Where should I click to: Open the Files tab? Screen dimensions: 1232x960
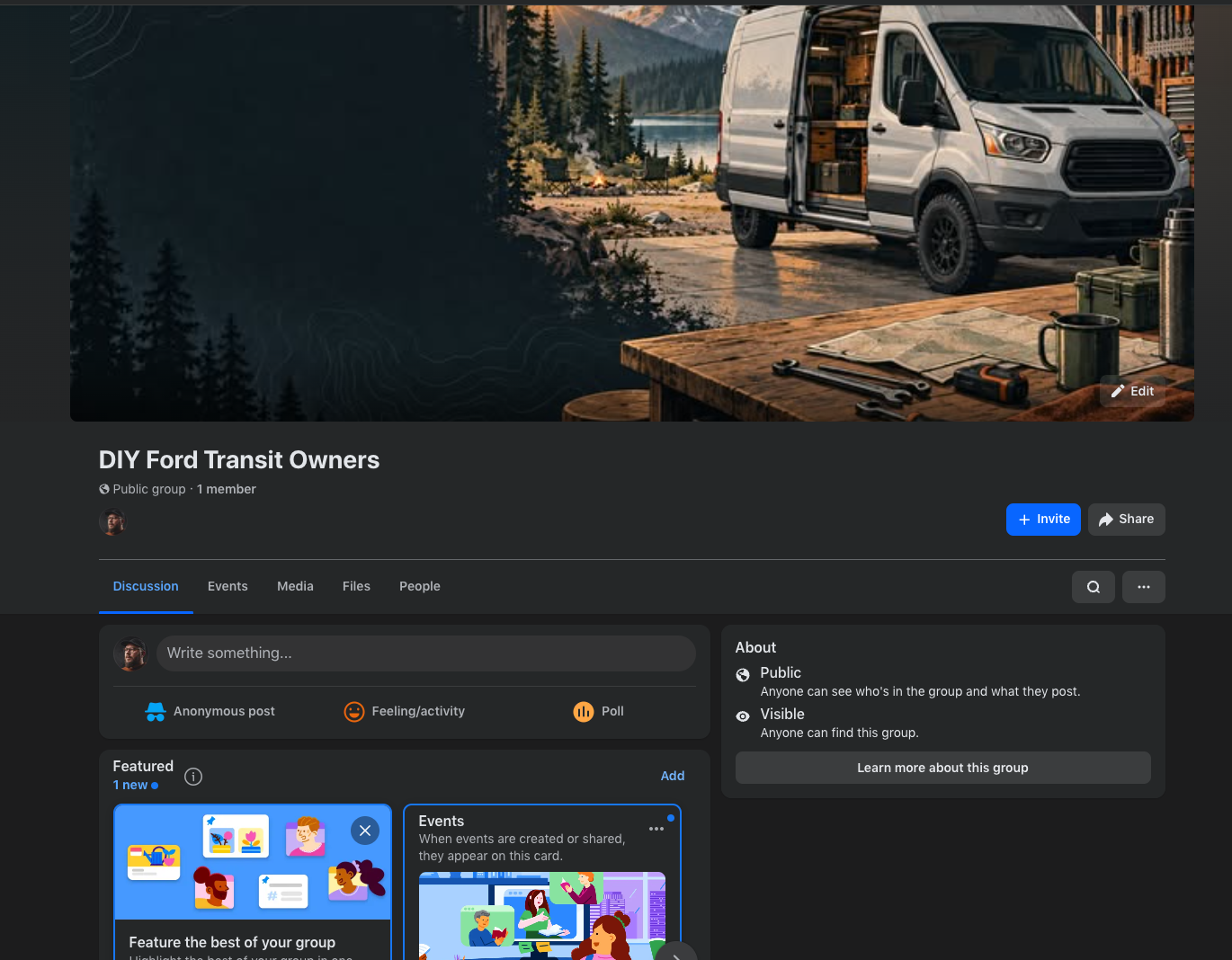tap(356, 586)
